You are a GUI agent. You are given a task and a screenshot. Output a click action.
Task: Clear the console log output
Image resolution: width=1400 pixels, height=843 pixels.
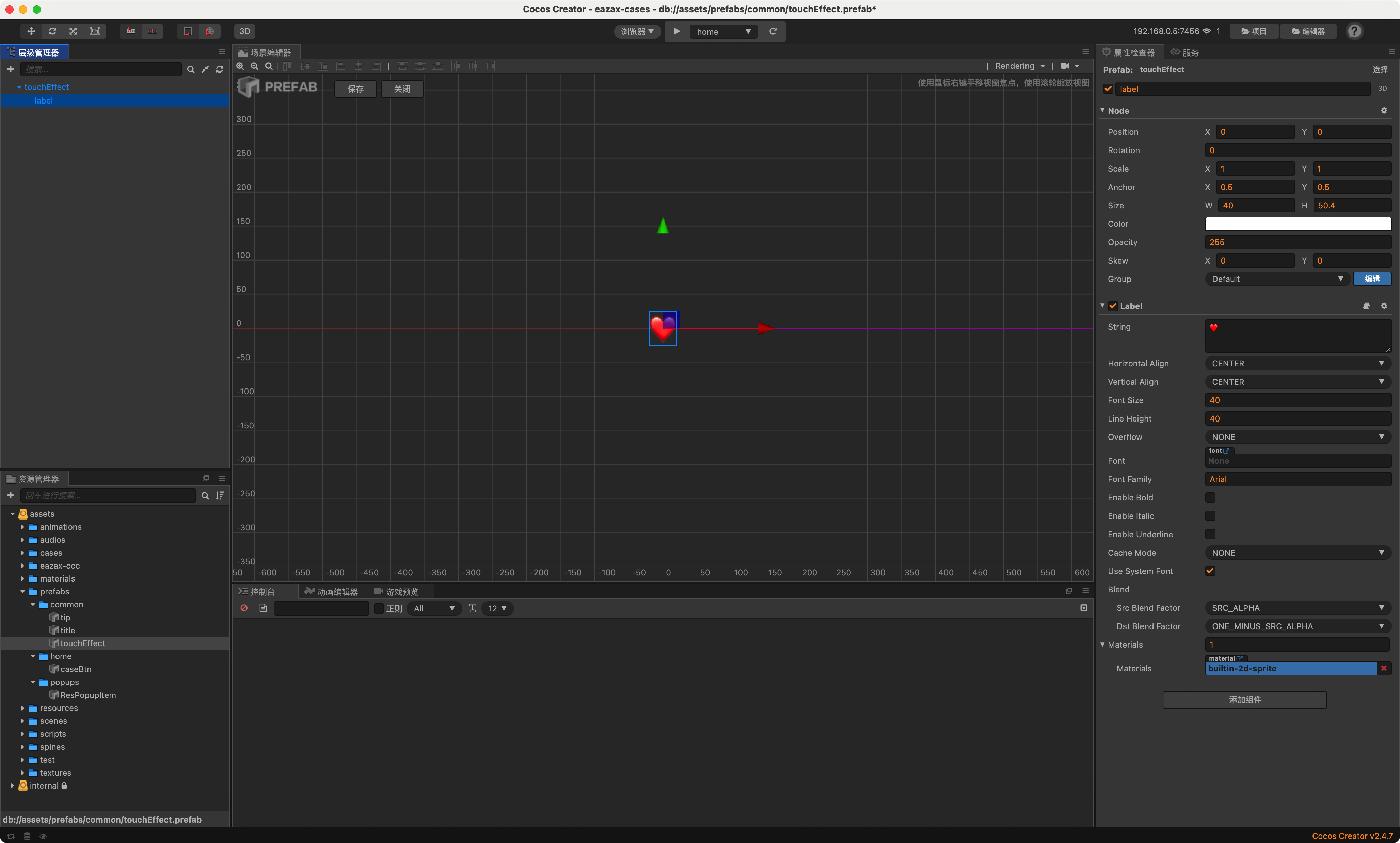244,608
